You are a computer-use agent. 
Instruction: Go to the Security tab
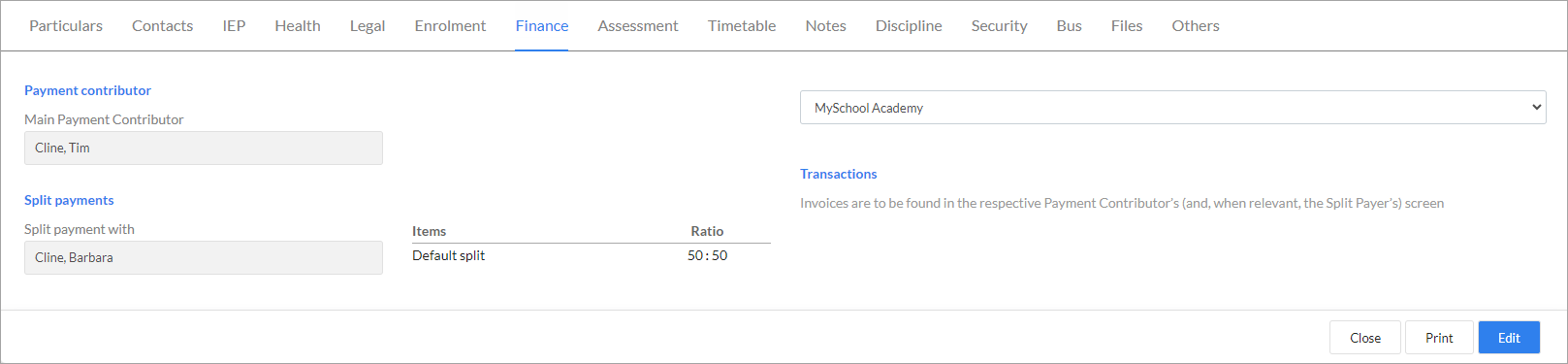1000,26
